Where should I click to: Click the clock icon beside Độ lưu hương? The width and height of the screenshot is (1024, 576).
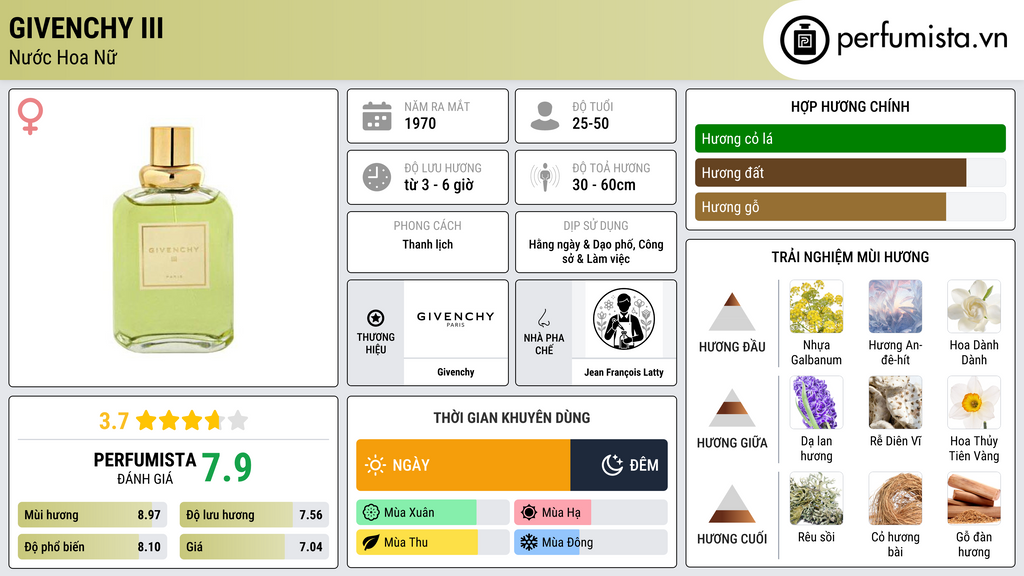[x=377, y=177]
